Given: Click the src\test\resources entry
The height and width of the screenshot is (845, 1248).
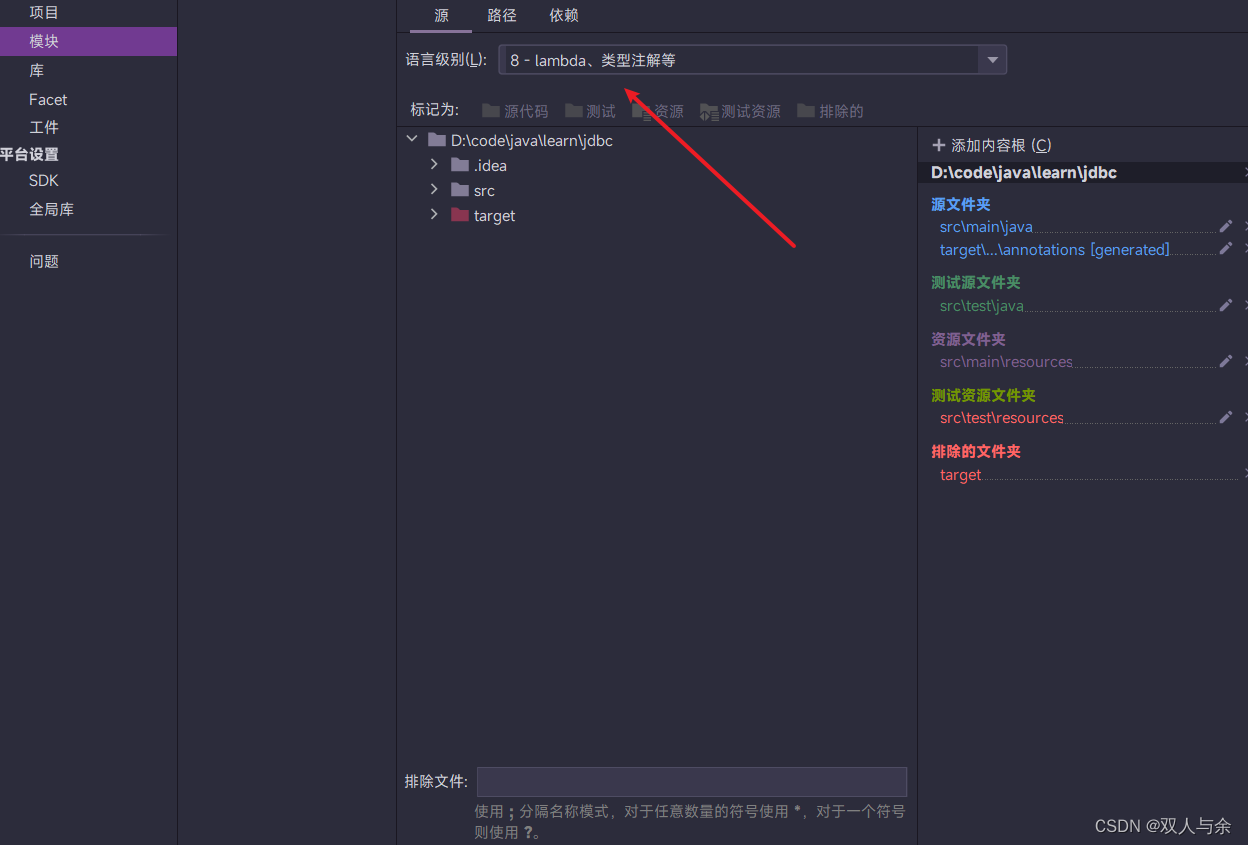Looking at the screenshot, I should point(1002,418).
